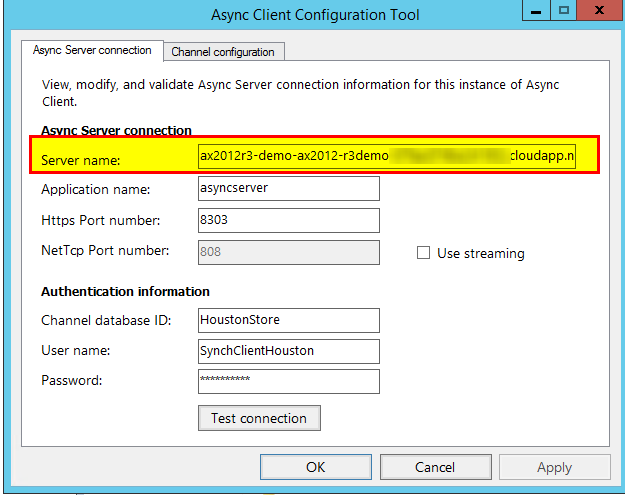Click the Async Client Configuration Tool title bar

tap(315, 14)
